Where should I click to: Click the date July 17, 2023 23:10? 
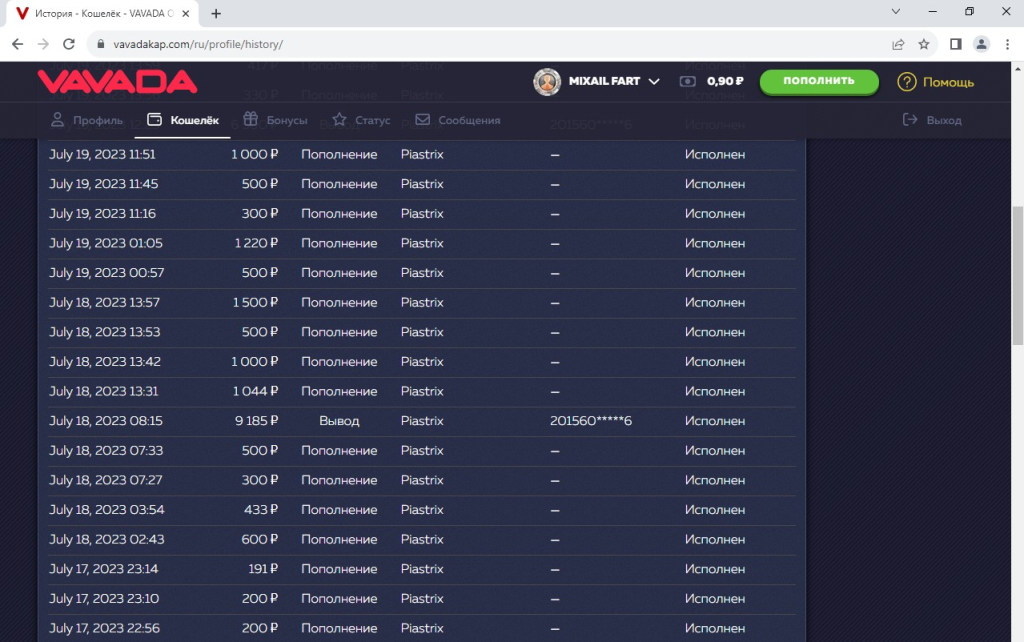[x=104, y=599]
